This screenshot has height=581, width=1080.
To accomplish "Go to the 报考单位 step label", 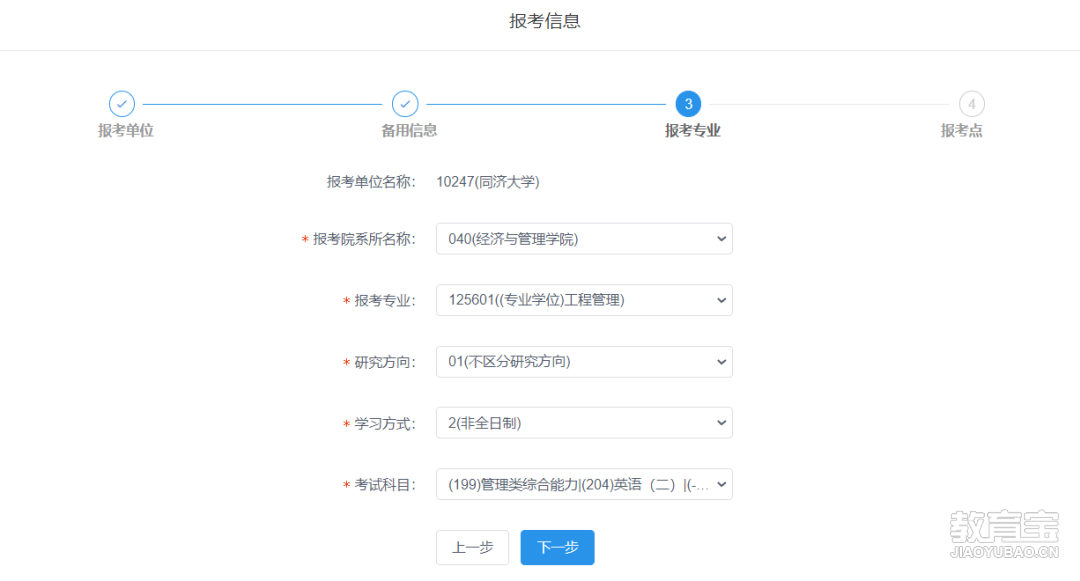I will click(125, 131).
